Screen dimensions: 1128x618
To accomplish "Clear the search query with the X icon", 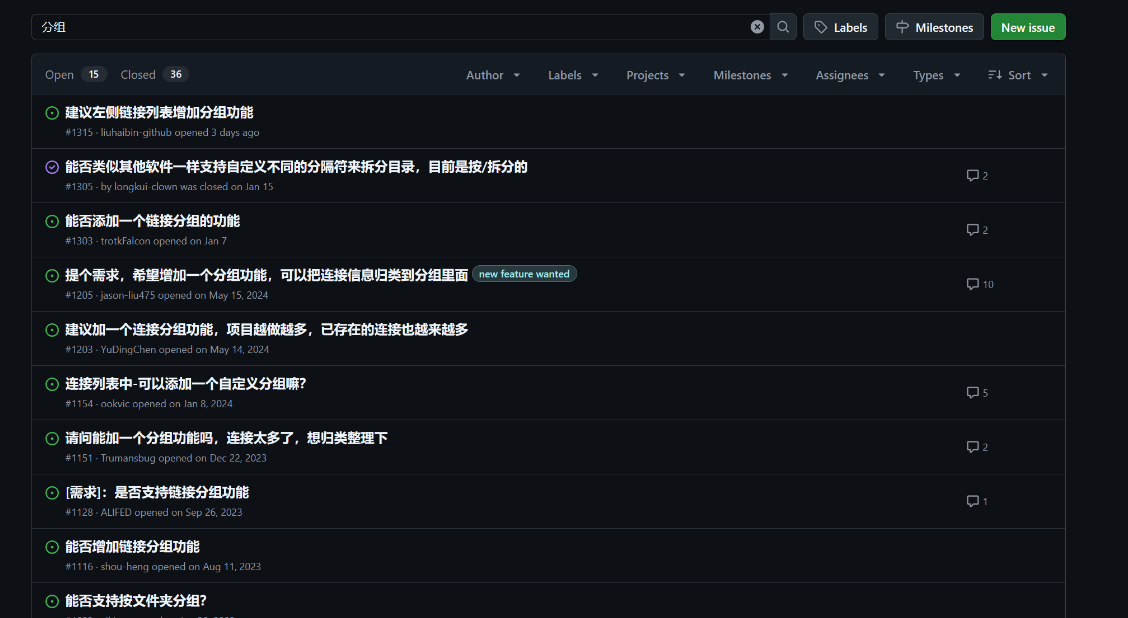I will point(757,27).
